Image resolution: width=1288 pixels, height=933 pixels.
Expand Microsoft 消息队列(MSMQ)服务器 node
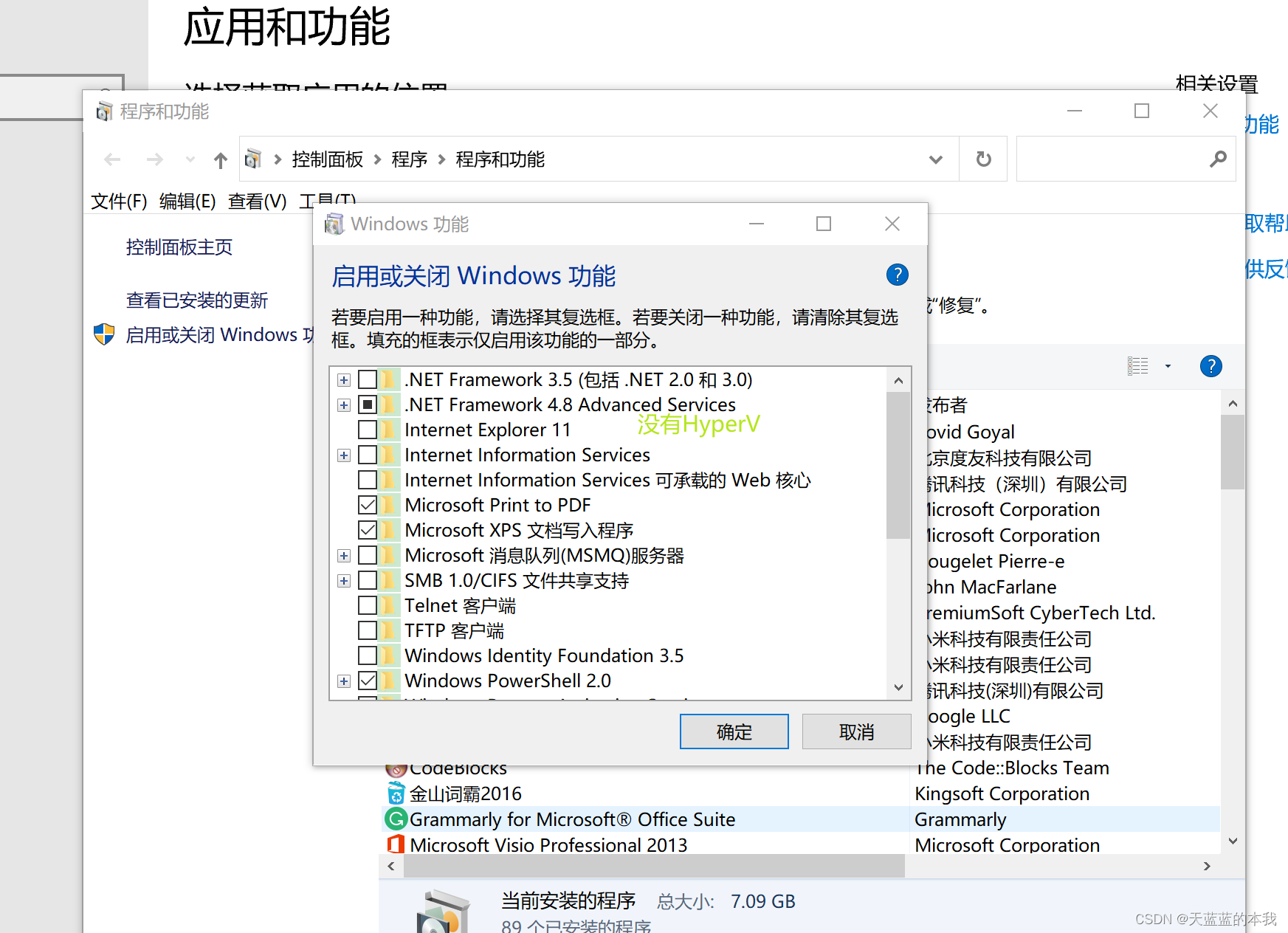click(x=344, y=556)
